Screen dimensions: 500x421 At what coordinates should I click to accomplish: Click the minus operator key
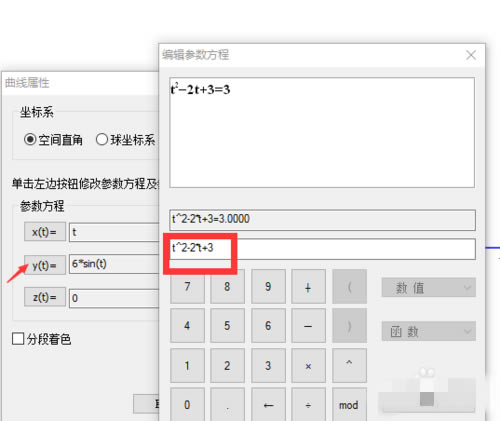coord(308,325)
